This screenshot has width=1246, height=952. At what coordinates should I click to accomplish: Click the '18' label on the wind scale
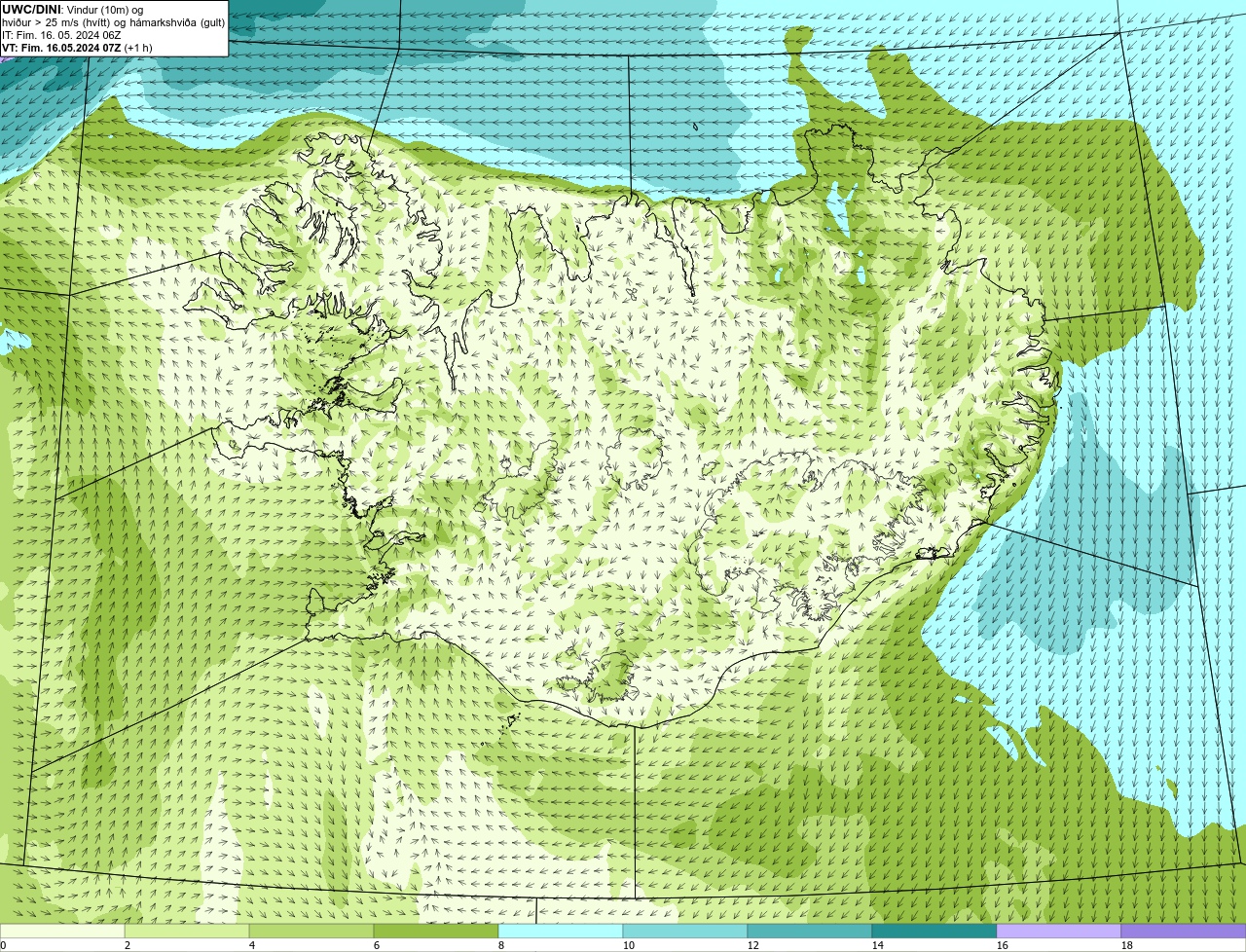coord(1127,945)
